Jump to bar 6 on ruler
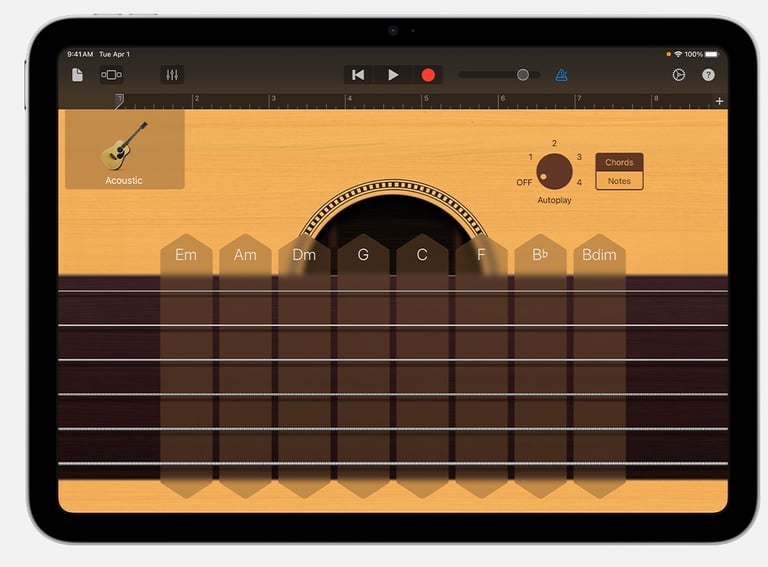Screen dimensions: 768x567 click(503, 98)
